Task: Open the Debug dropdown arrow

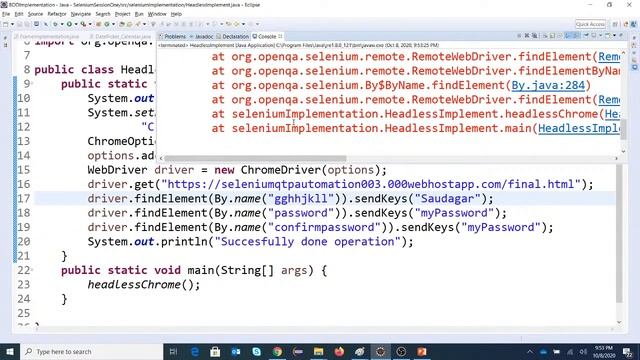Action: click(62, 24)
